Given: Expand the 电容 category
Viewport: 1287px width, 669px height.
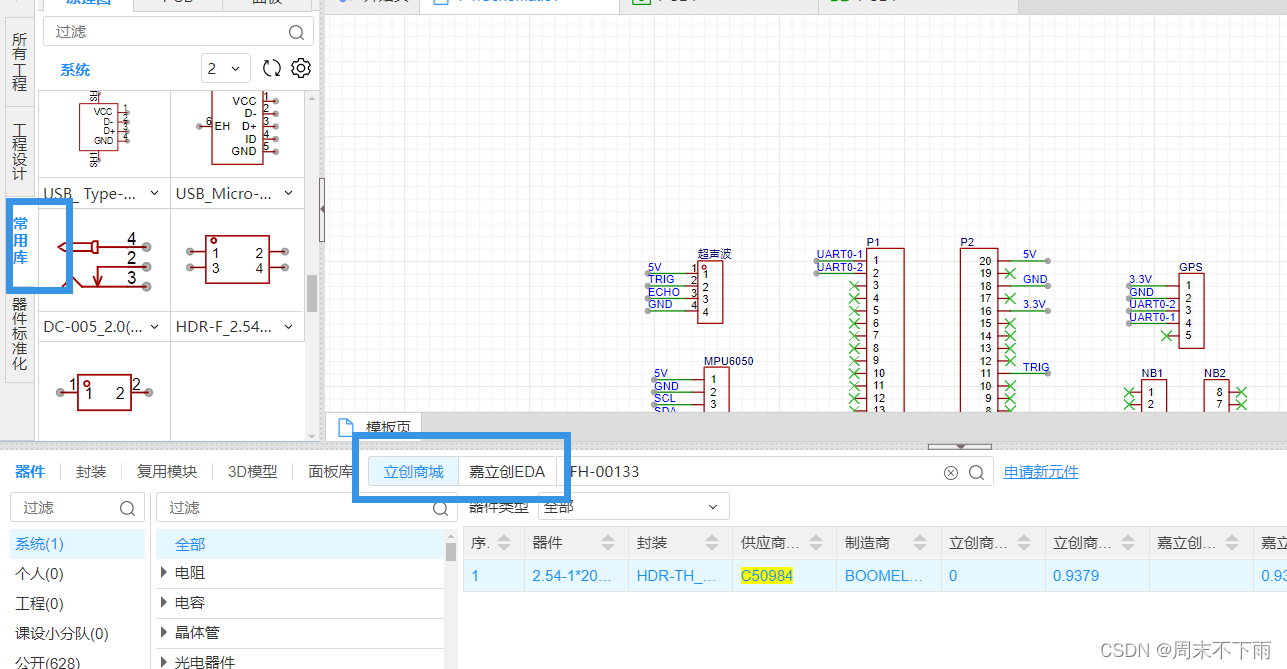Looking at the screenshot, I should 164,603.
